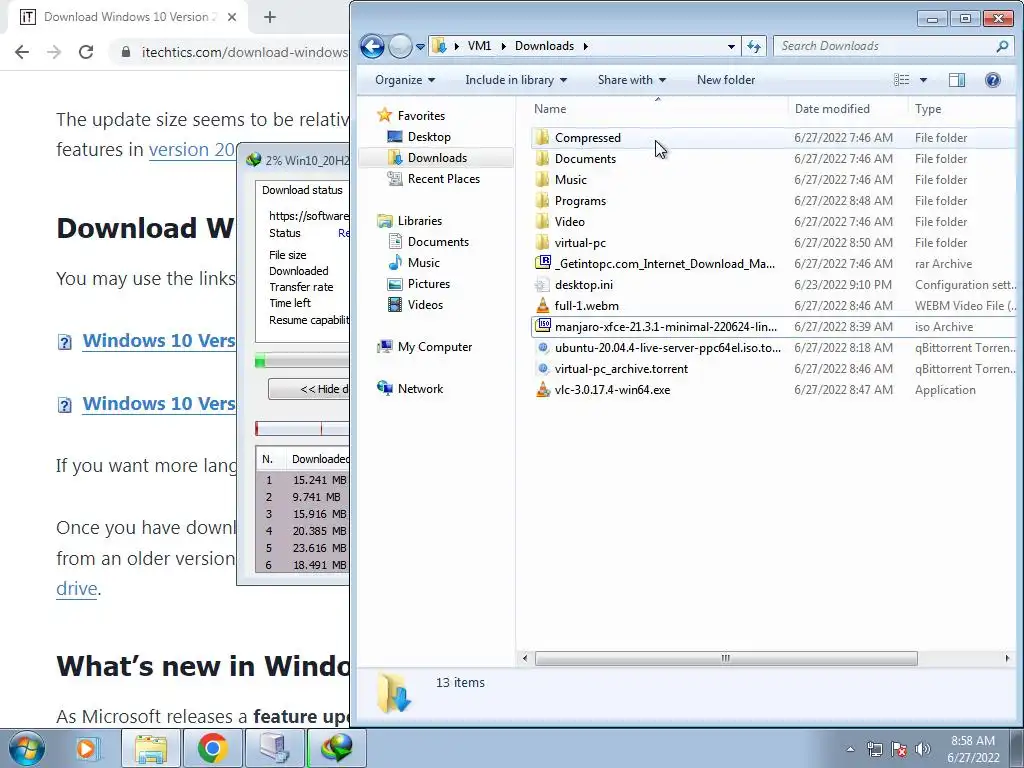Click the Hide details button in IDM
The width and height of the screenshot is (1024, 768).
point(310,389)
